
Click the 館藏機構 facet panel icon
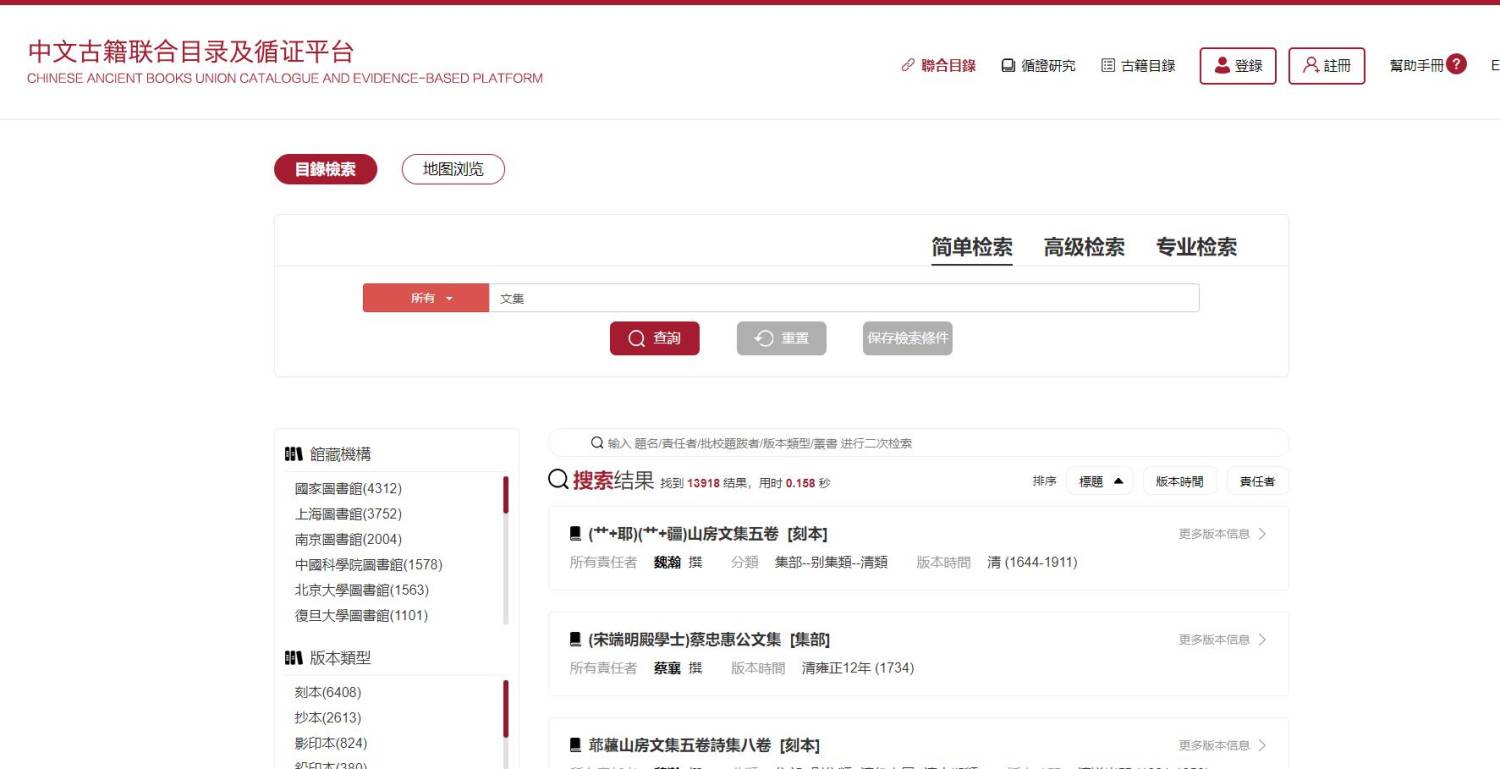[x=291, y=452]
